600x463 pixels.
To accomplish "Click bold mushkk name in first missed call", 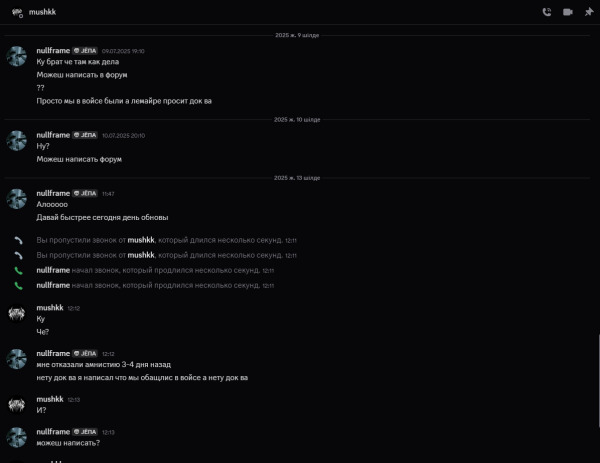I will click(x=141, y=240).
